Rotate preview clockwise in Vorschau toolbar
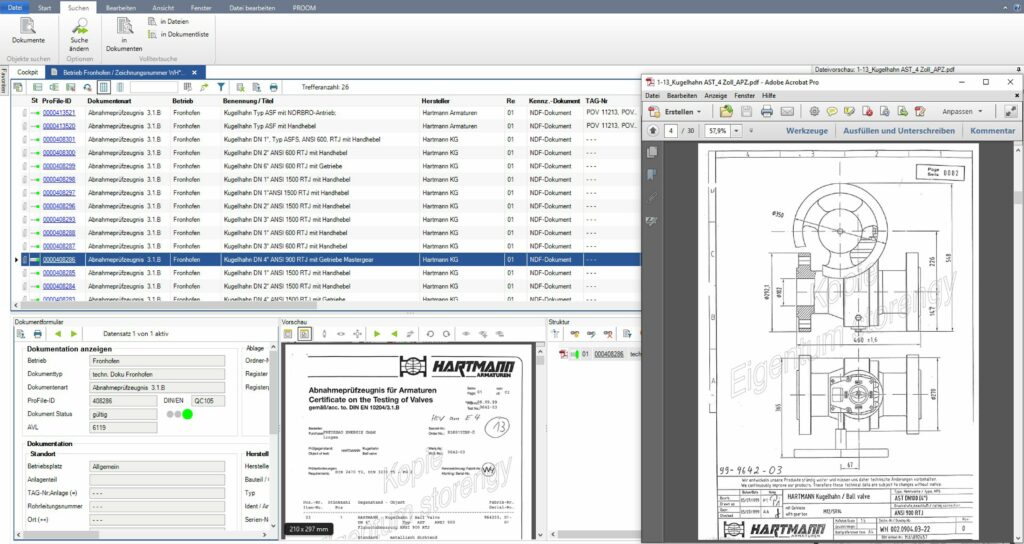The image size is (1024, 544). (x=447, y=333)
